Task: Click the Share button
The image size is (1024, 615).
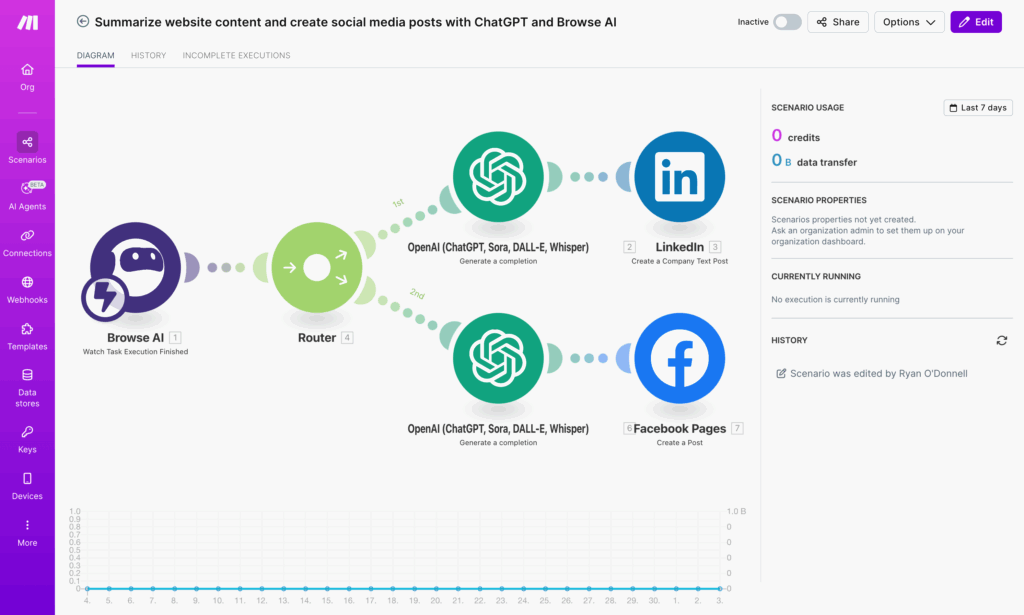Action: click(838, 22)
